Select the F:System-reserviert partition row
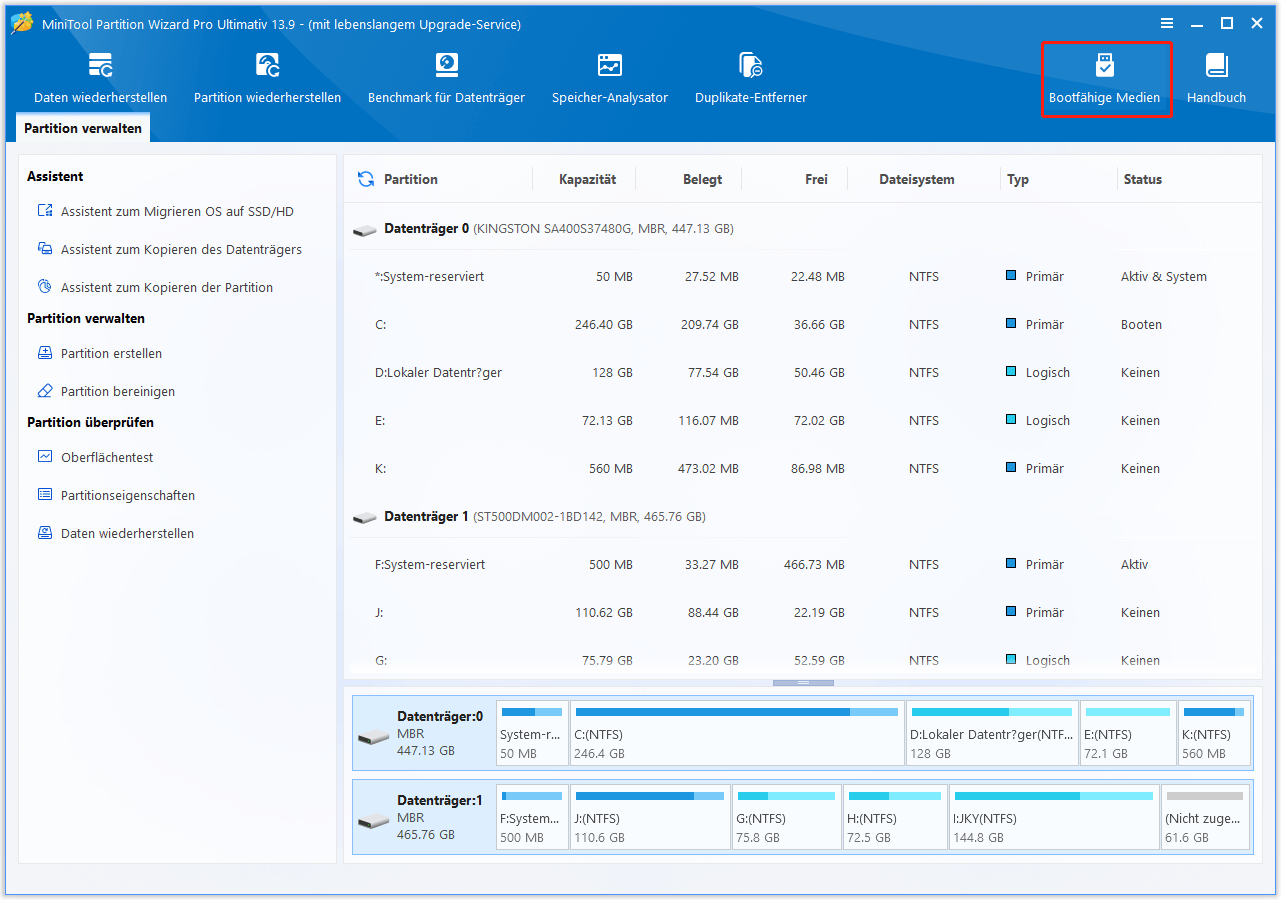 tap(803, 565)
